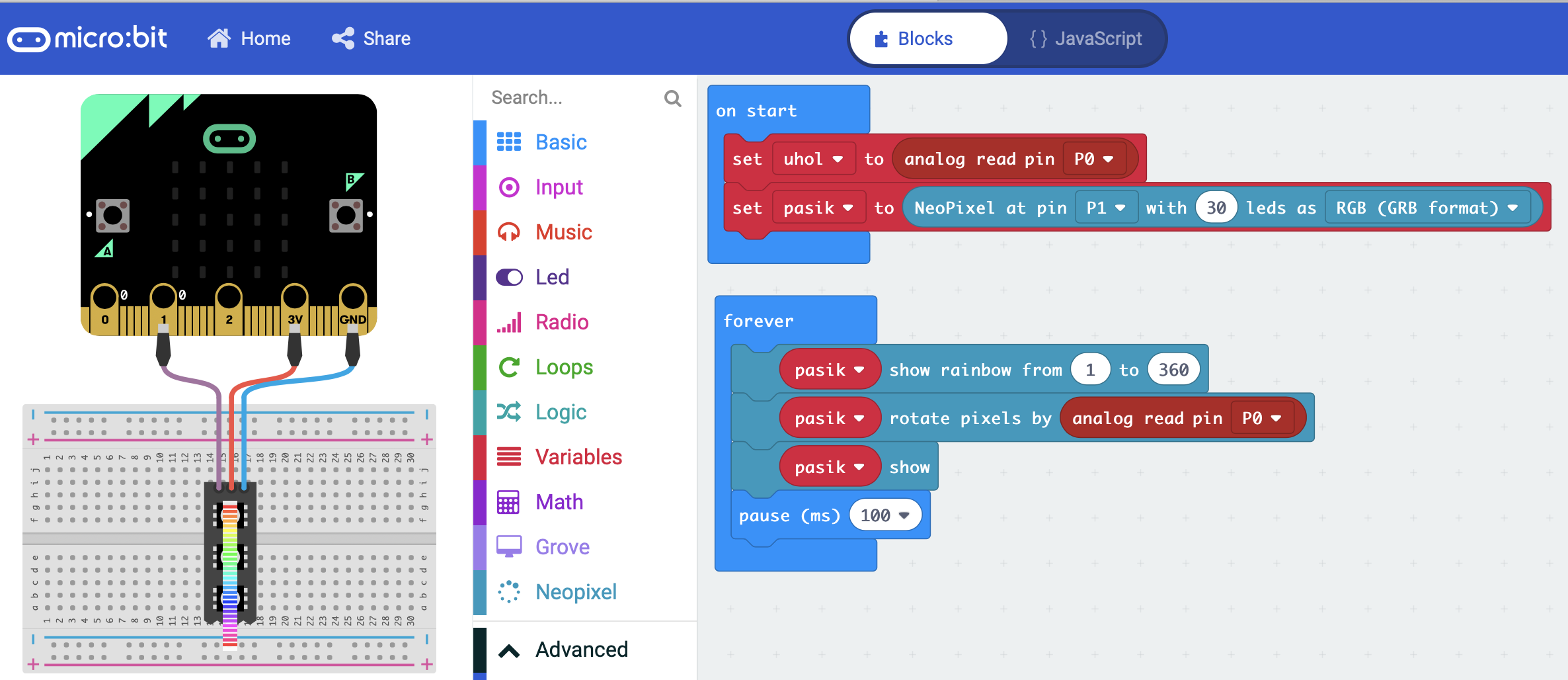1568x680 pixels.
Task: Open the Led toggle category
Action: point(551,277)
